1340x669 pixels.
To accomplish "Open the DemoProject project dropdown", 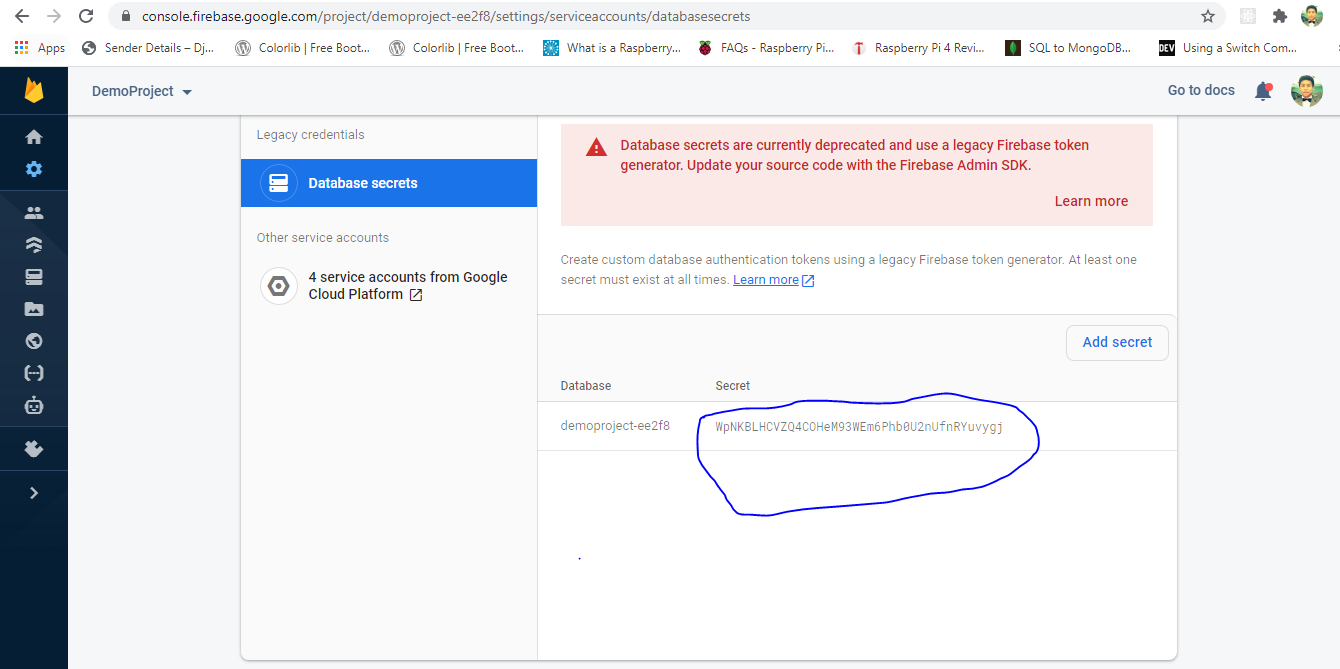I will point(142,91).
